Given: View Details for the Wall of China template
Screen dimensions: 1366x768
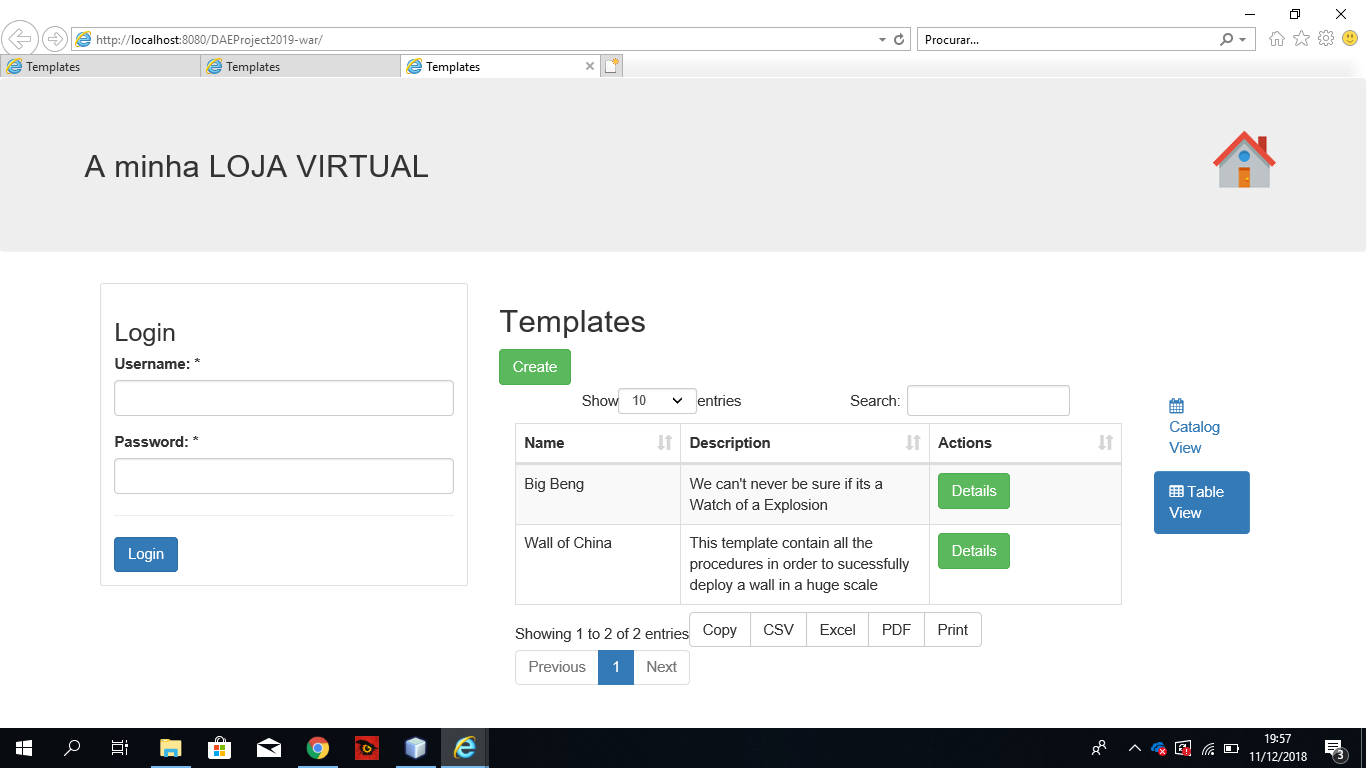Looking at the screenshot, I should pyautogui.click(x=973, y=550).
